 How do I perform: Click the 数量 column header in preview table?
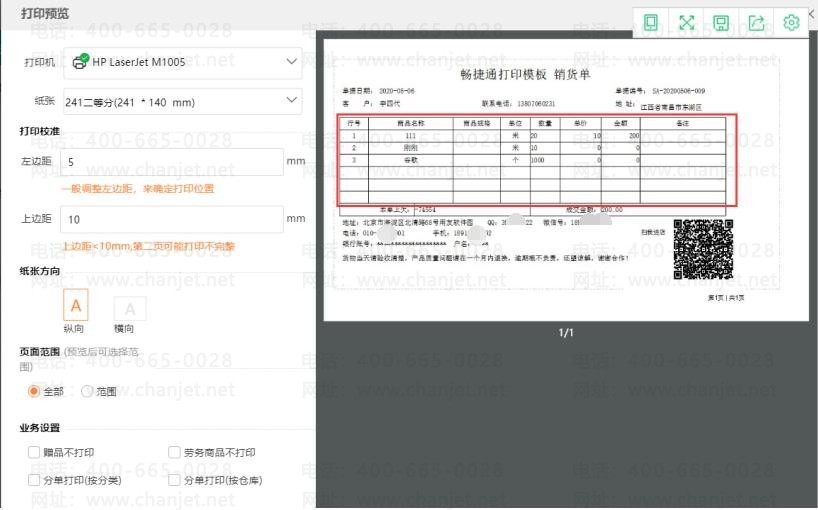pos(545,124)
